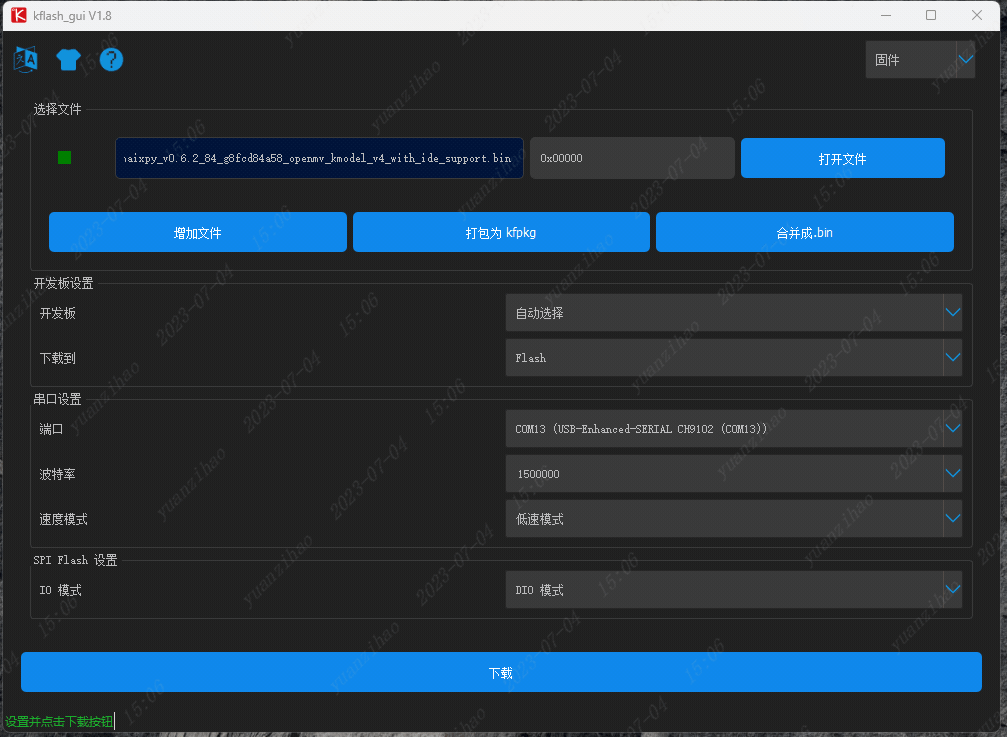The image size is (1007, 737).
Task: Click the 开发板 label
Action: click(57, 313)
